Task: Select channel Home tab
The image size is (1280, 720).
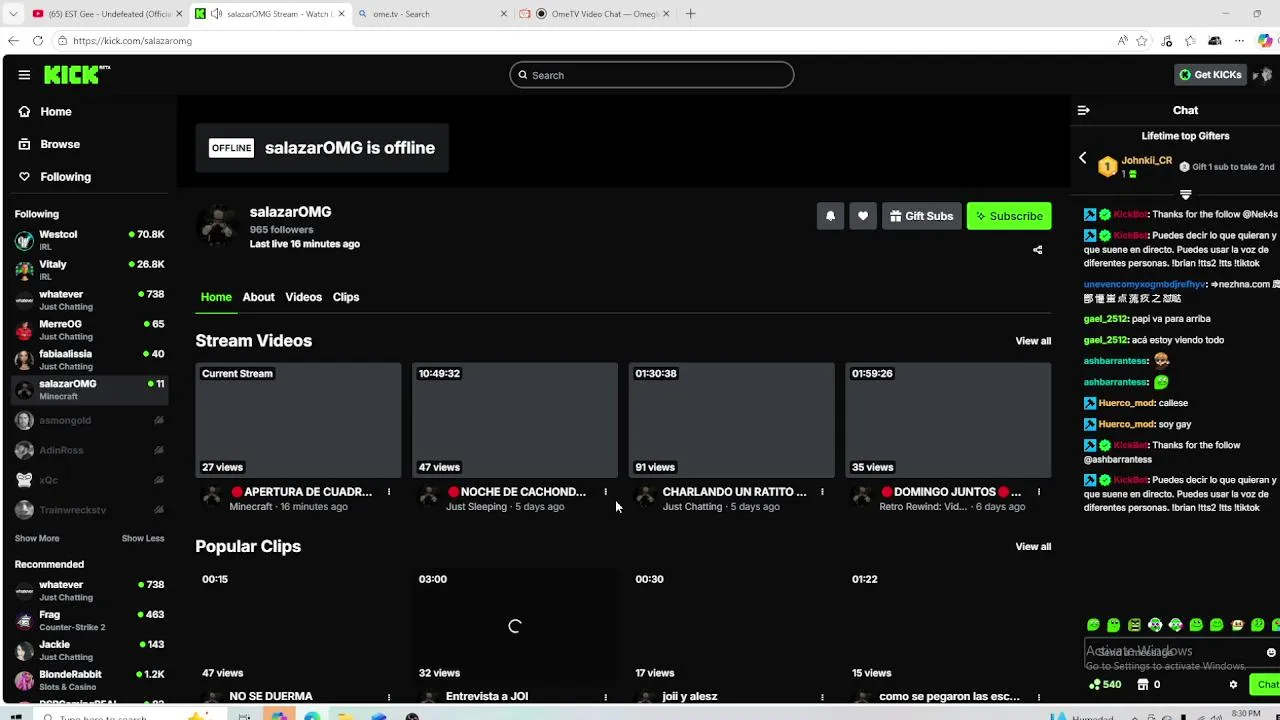Action: coord(216,297)
